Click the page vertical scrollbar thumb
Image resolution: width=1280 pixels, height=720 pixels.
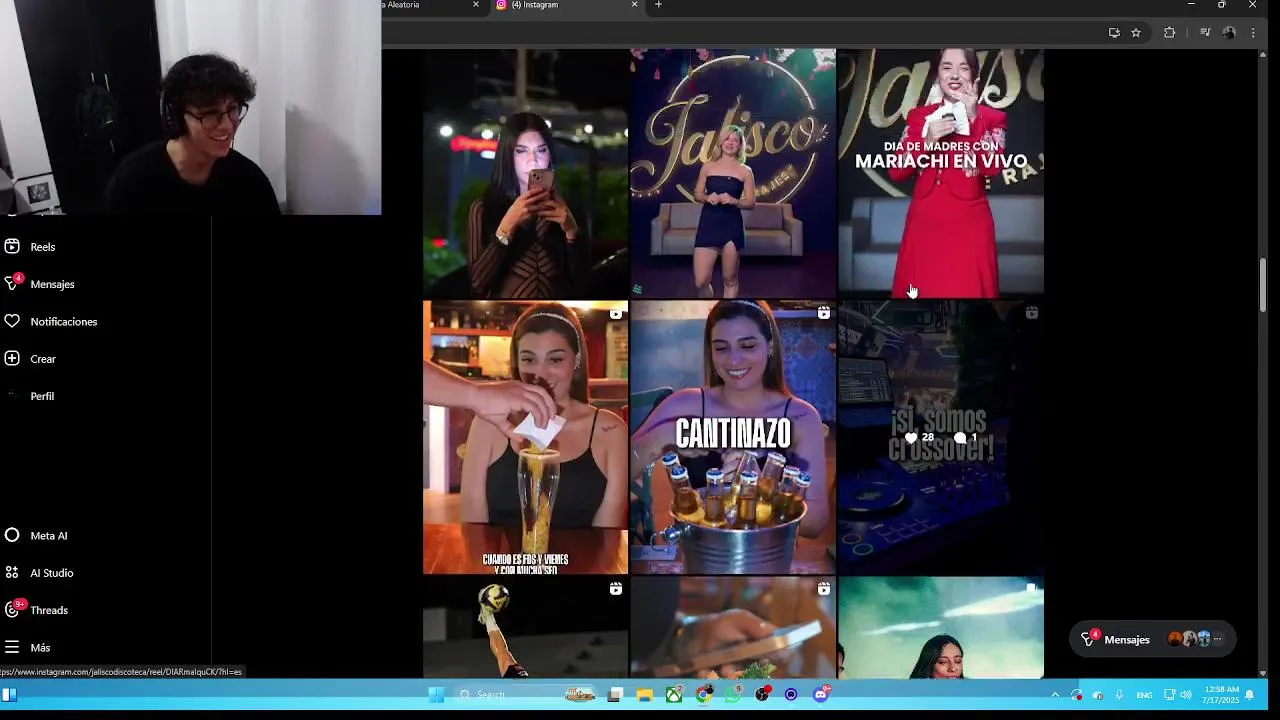1263,285
